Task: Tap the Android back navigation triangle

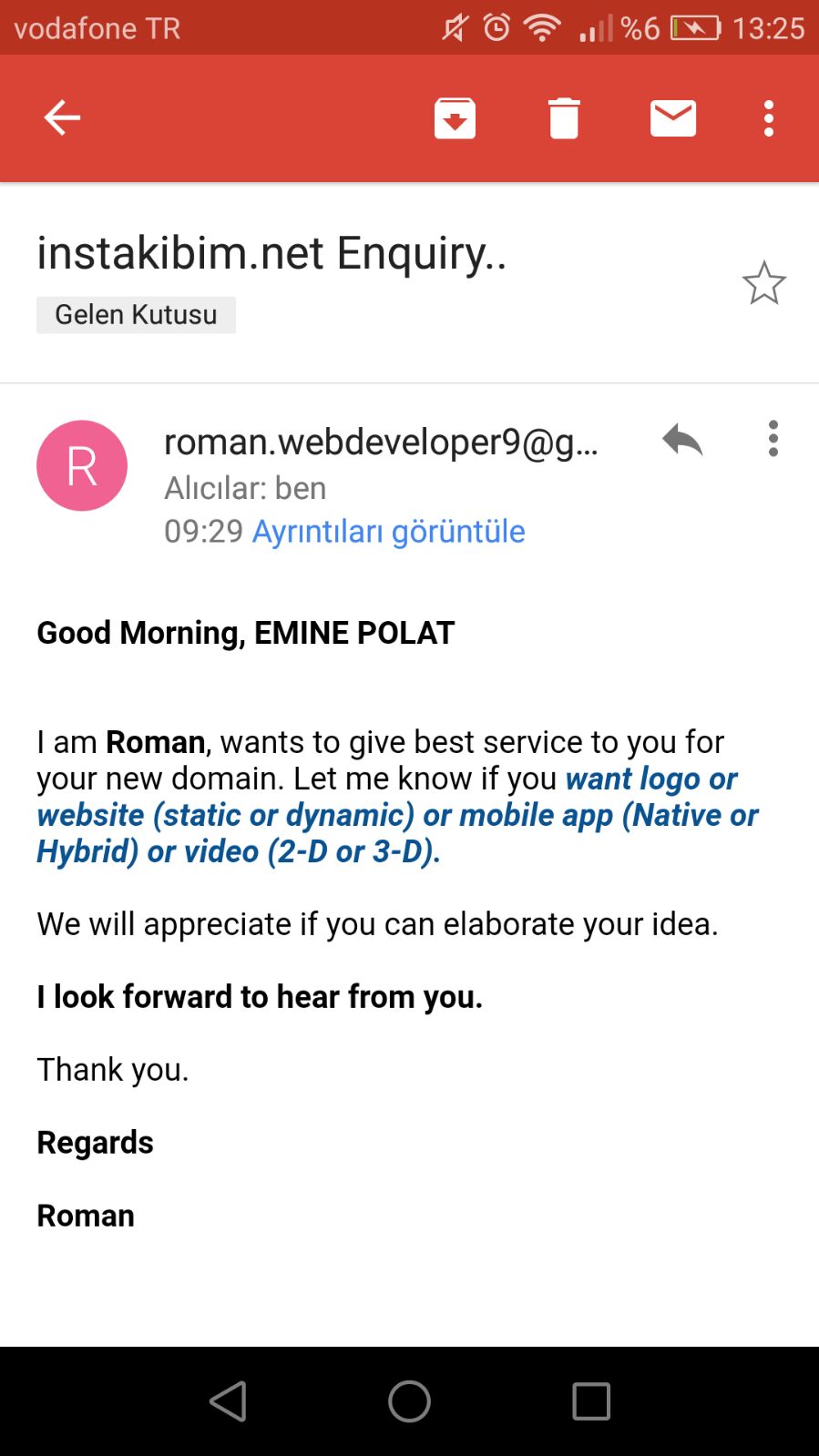Action: (x=228, y=1400)
